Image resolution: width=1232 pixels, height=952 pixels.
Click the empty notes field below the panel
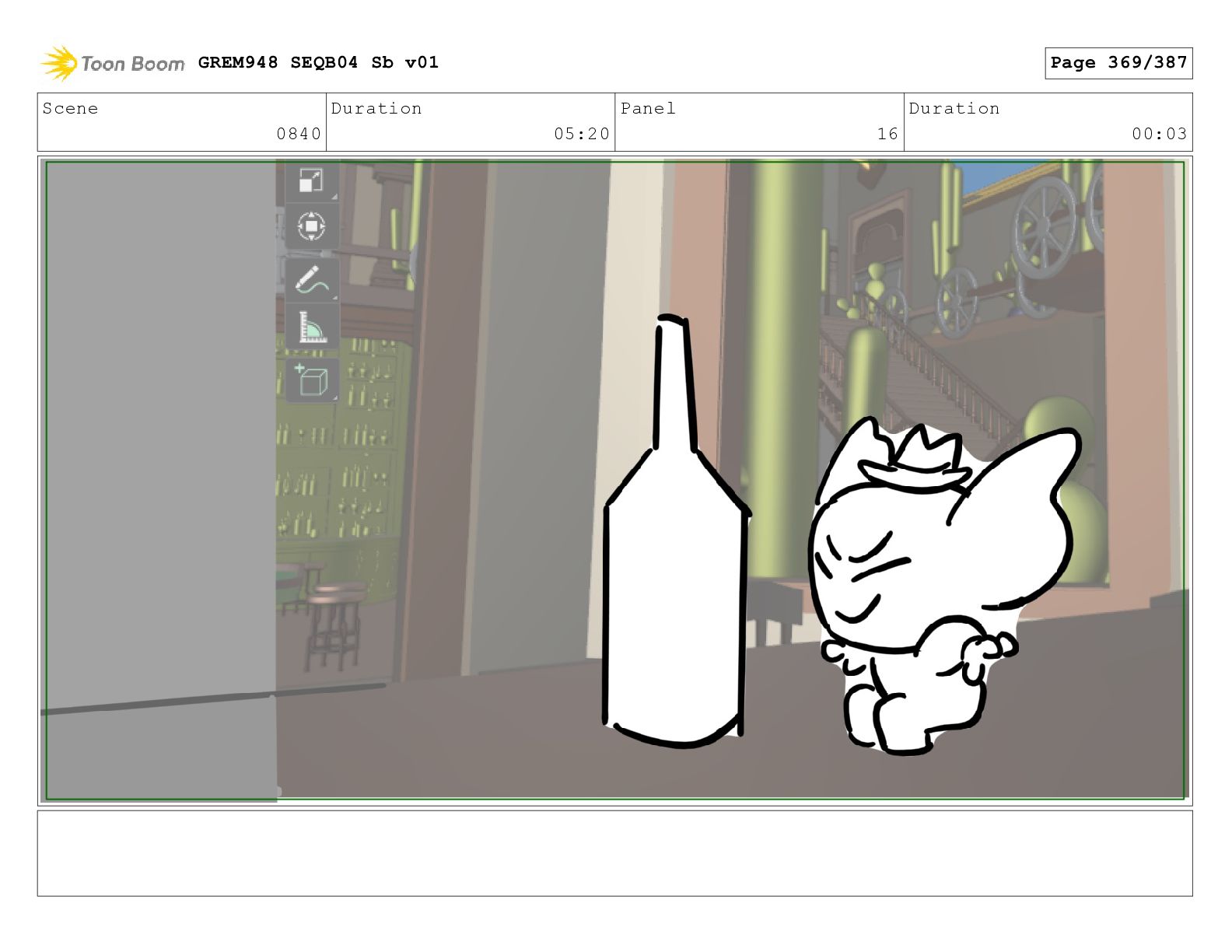point(614,853)
